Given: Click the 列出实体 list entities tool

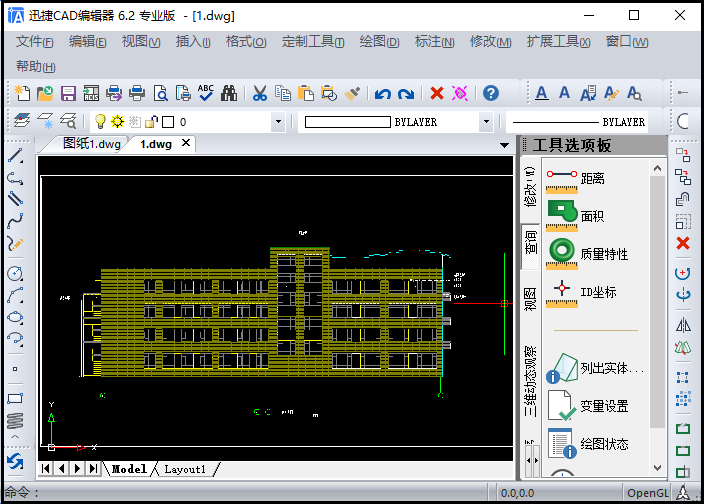Looking at the screenshot, I should coord(595,368).
